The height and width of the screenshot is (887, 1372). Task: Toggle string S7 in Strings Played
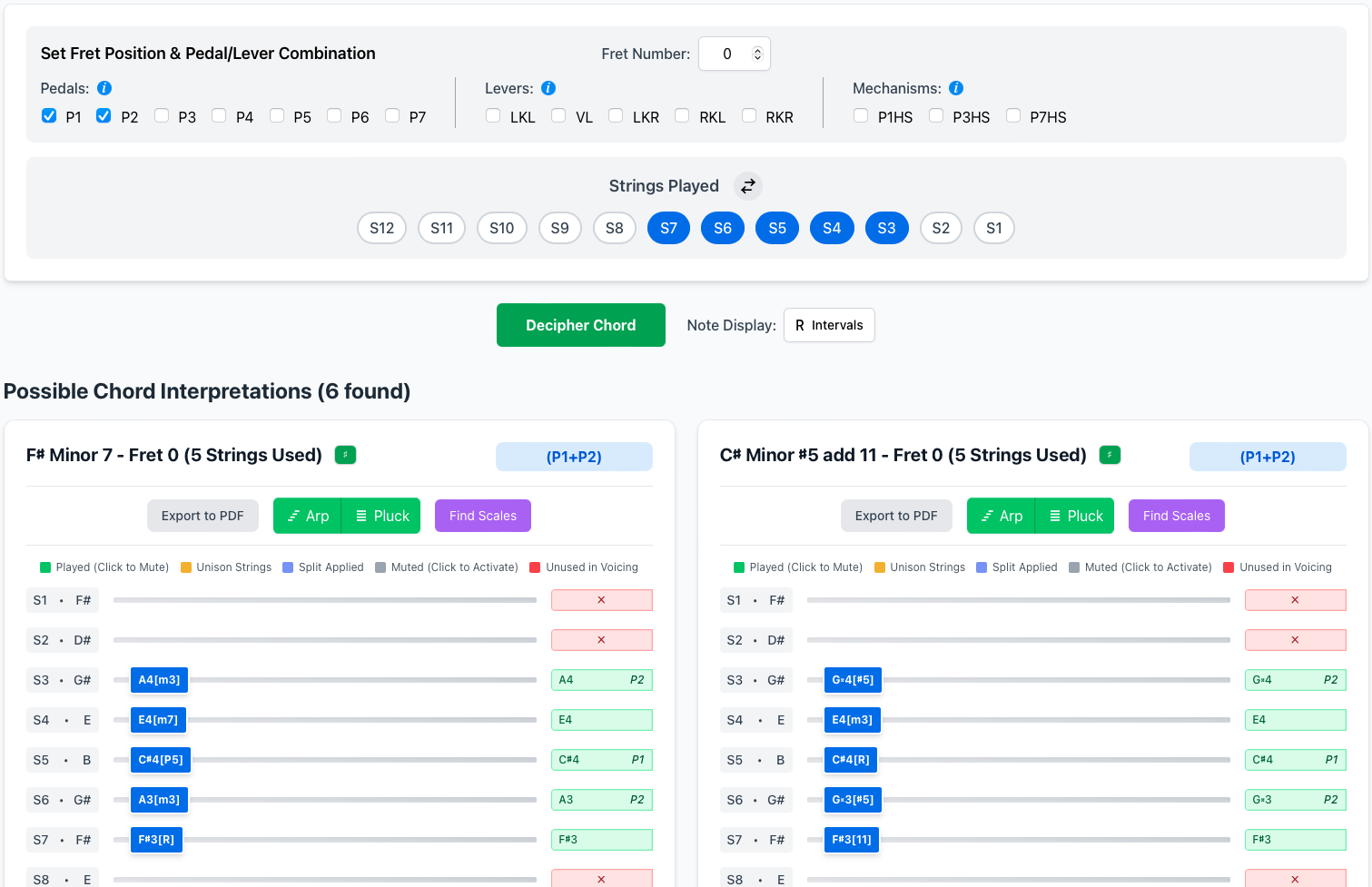(x=668, y=228)
